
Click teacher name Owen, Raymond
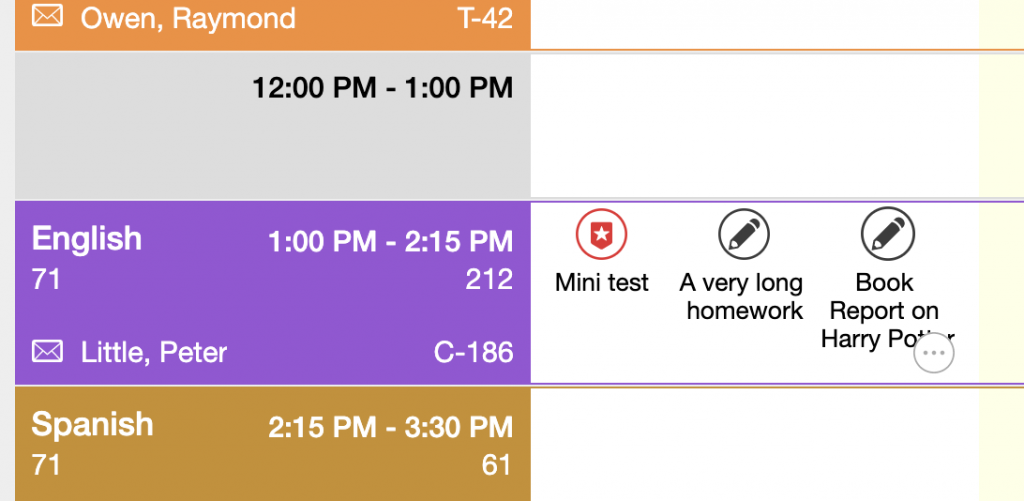coord(187,18)
